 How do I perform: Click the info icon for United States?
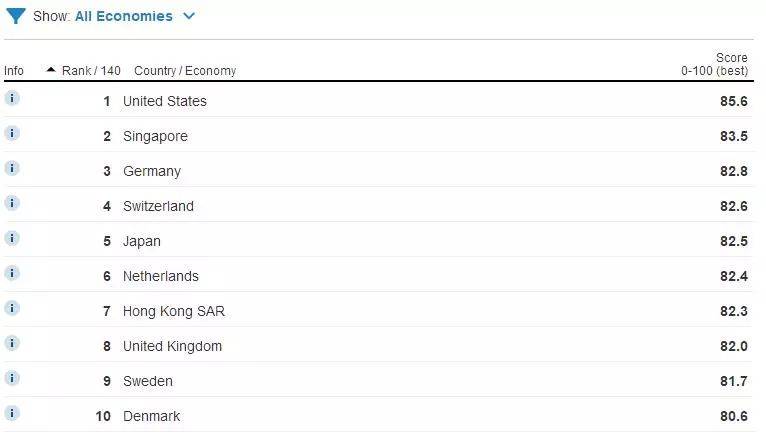click(12, 98)
